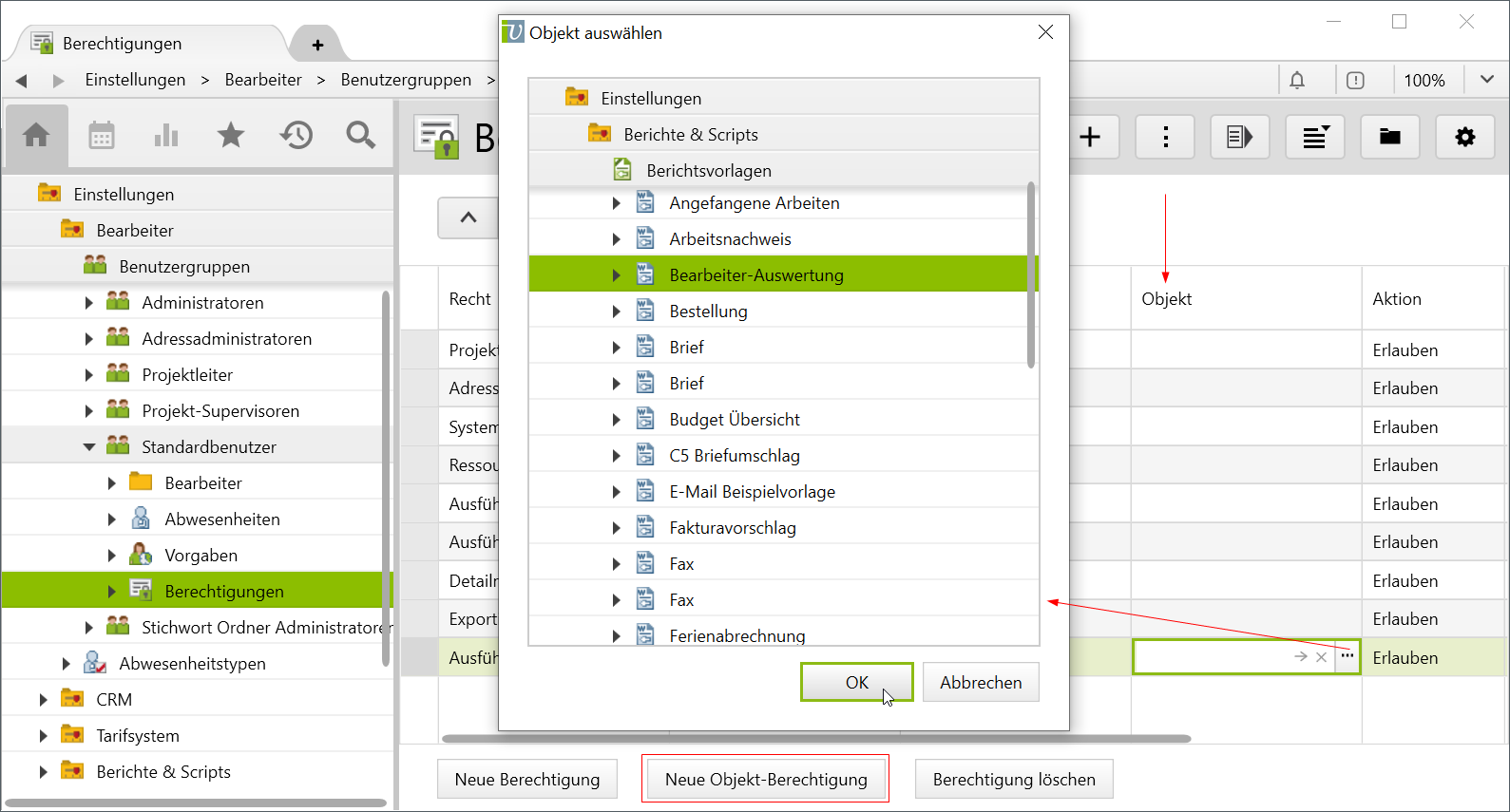Show favorites via the star icon

231,136
